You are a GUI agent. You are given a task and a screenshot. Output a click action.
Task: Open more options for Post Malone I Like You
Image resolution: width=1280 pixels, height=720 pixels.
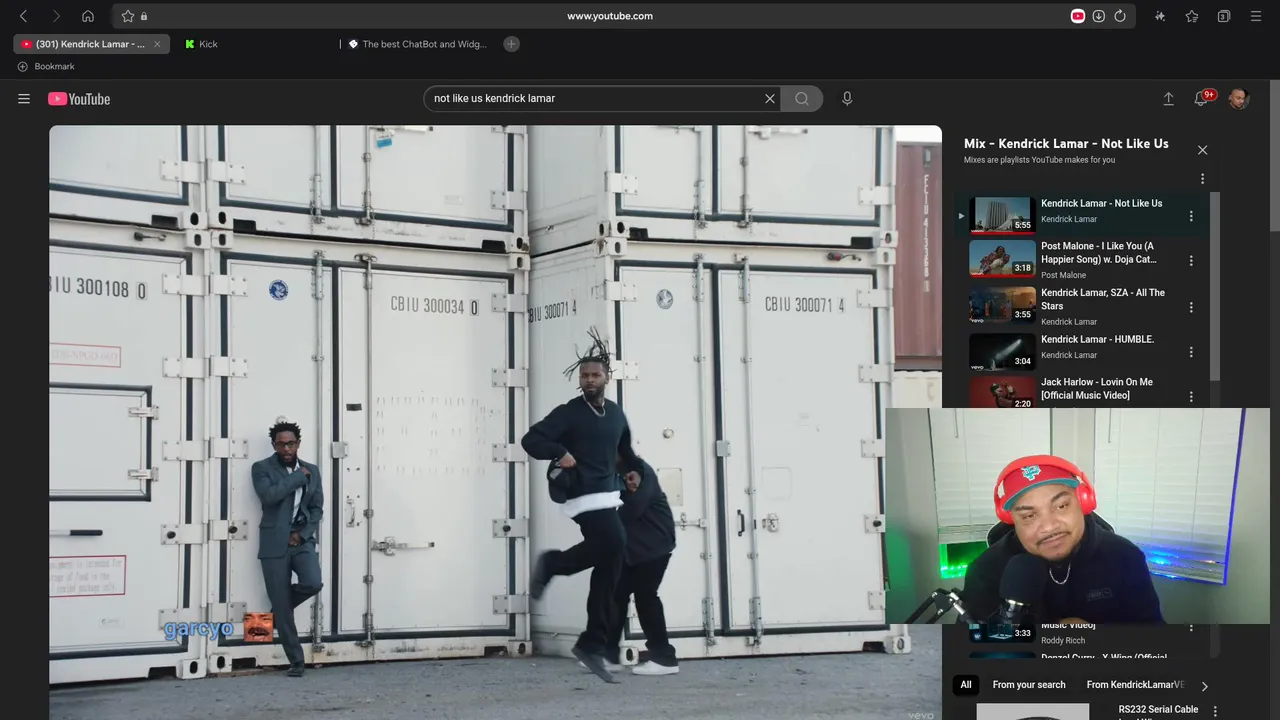click(1191, 261)
